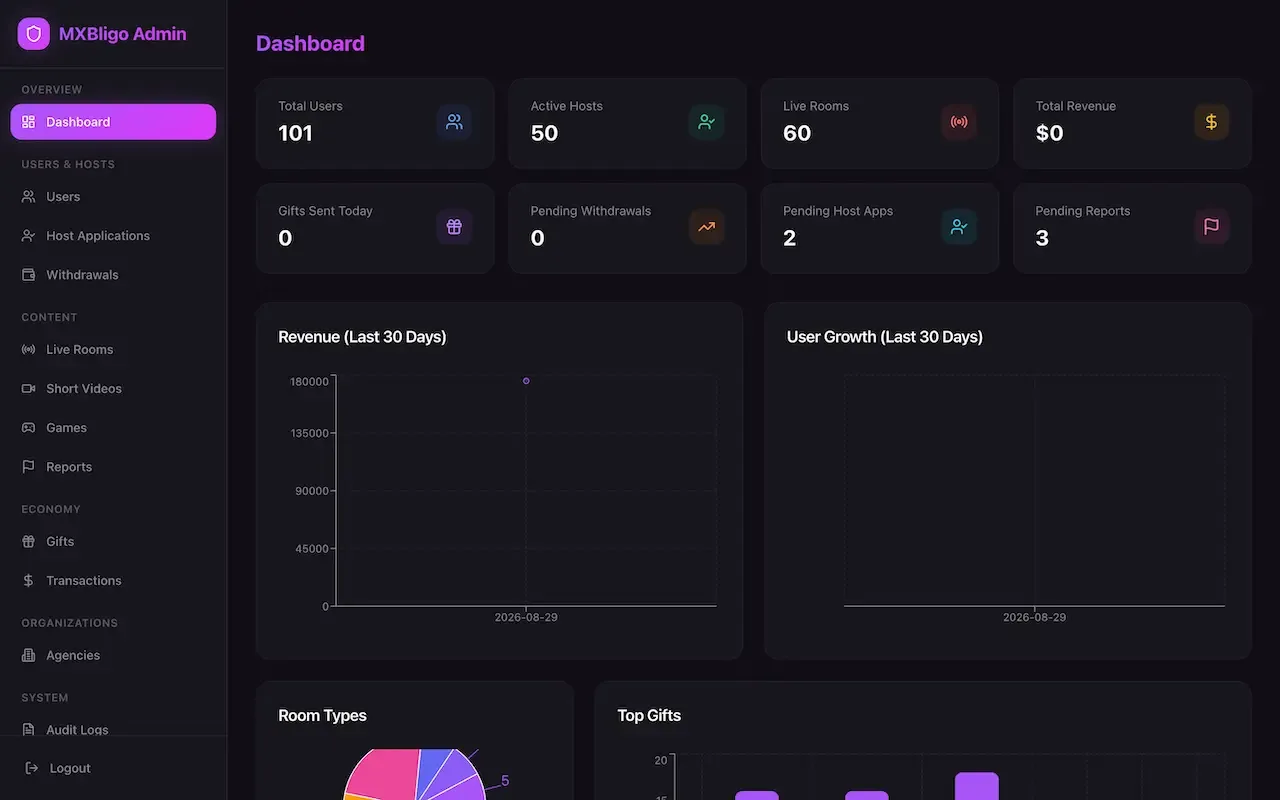This screenshot has height=800, width=1280.
Task: Click the revenue data point on the chart
Action: click(526, 381)
